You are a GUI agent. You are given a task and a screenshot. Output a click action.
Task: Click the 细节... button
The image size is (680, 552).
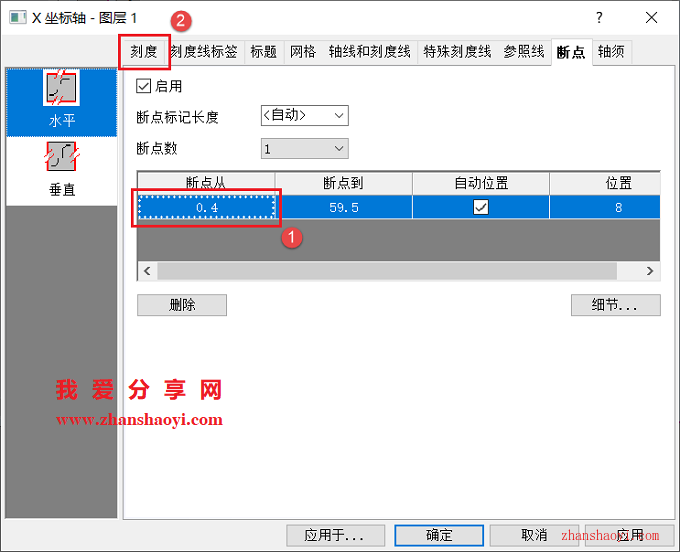tap(615, 305)
